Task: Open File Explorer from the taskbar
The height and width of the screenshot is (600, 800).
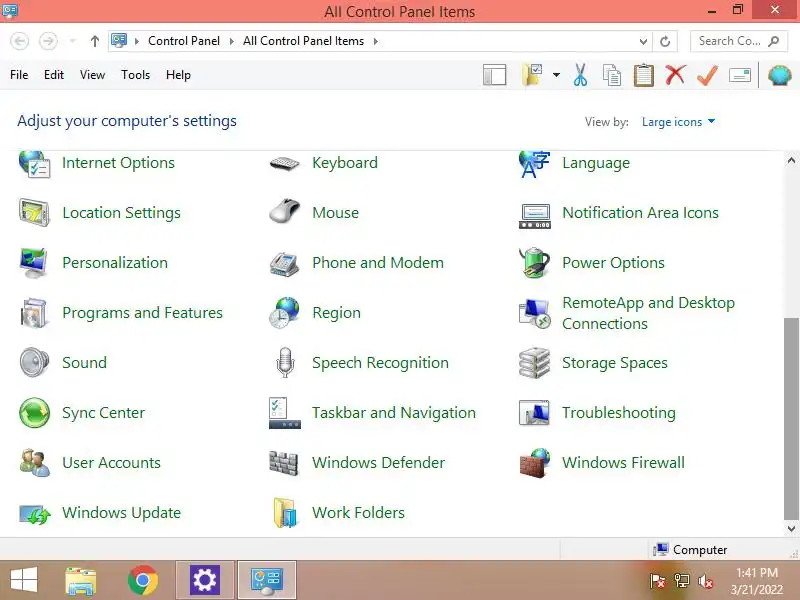Action: (x=81, y=580)
